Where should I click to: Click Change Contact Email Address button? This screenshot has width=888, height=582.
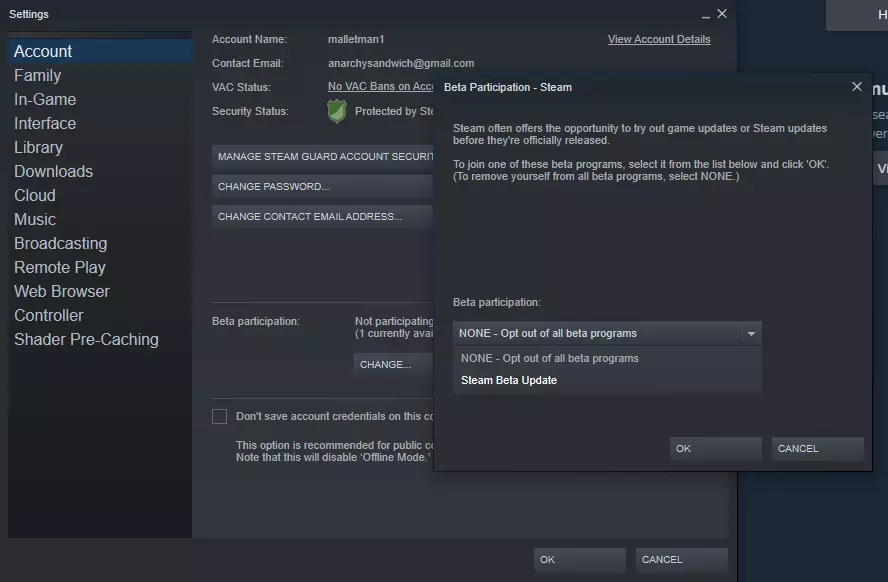click(322, 216)
